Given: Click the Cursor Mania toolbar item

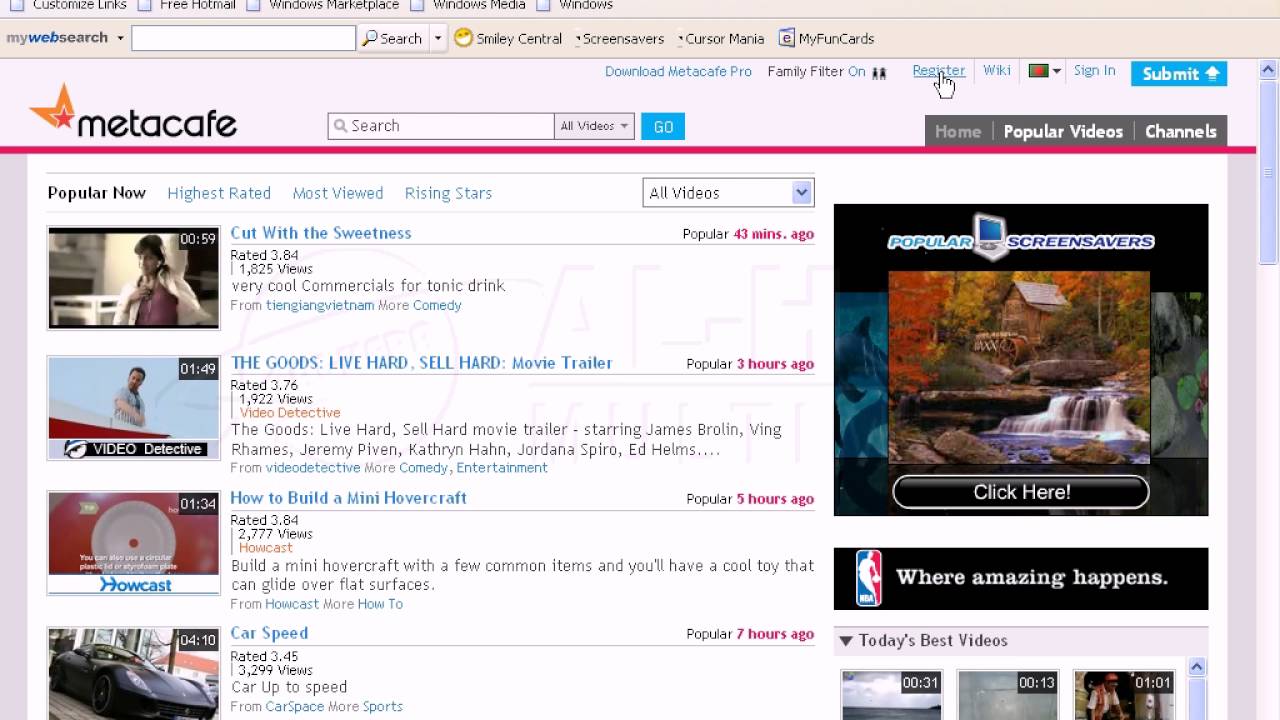Looking at the screenshot, I should [x=721, y=39].
